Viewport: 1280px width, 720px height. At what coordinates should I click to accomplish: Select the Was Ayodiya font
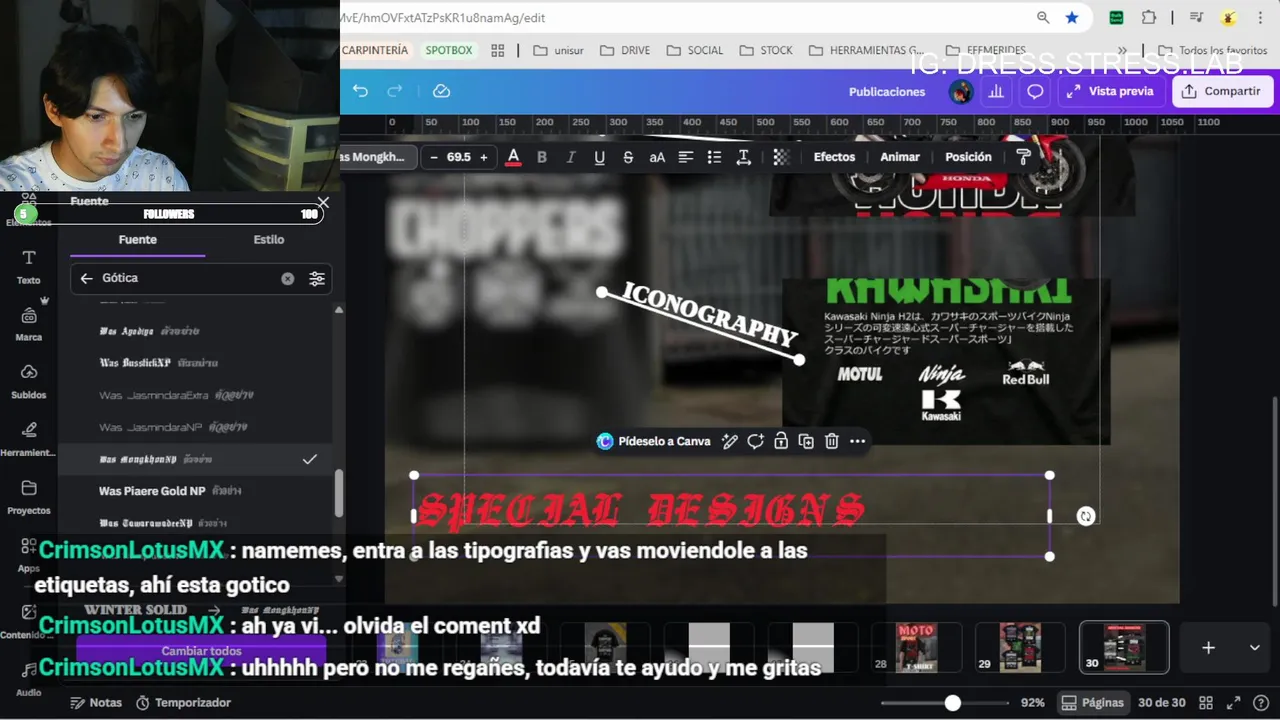[195, 331]
